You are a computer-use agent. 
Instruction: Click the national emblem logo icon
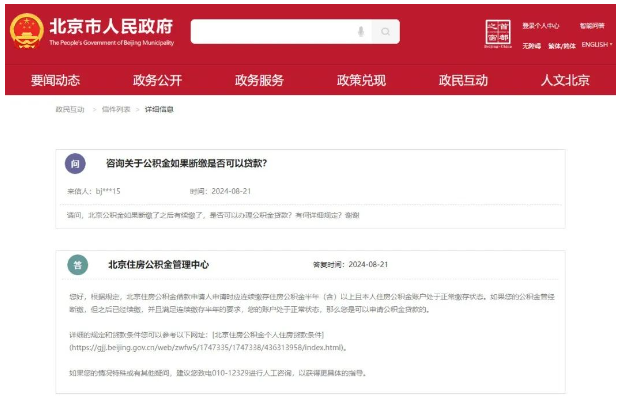26,31
